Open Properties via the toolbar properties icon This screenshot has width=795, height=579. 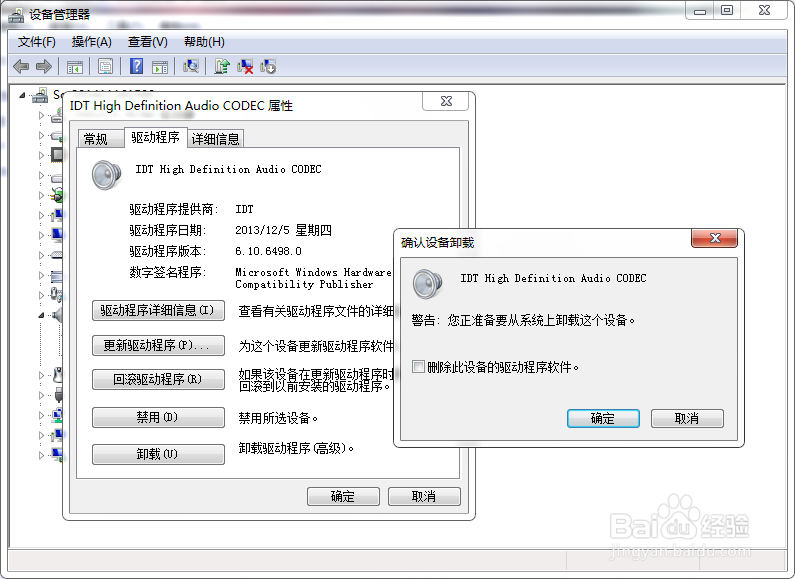[x=105, y=66]
